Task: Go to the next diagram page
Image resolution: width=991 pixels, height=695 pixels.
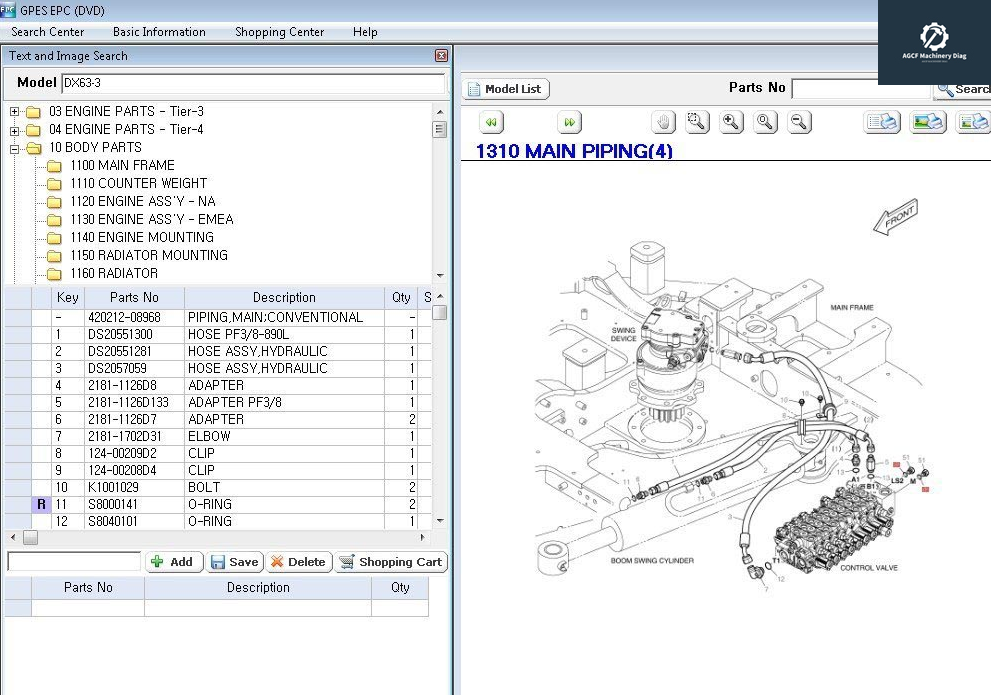Action: (569, 122)
